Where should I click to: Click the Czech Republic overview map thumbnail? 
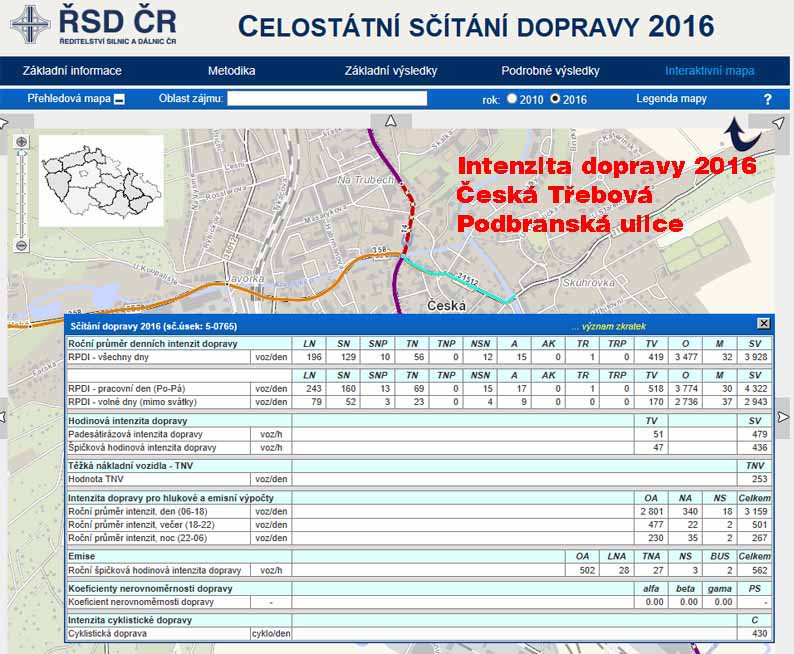click(102, 181)
